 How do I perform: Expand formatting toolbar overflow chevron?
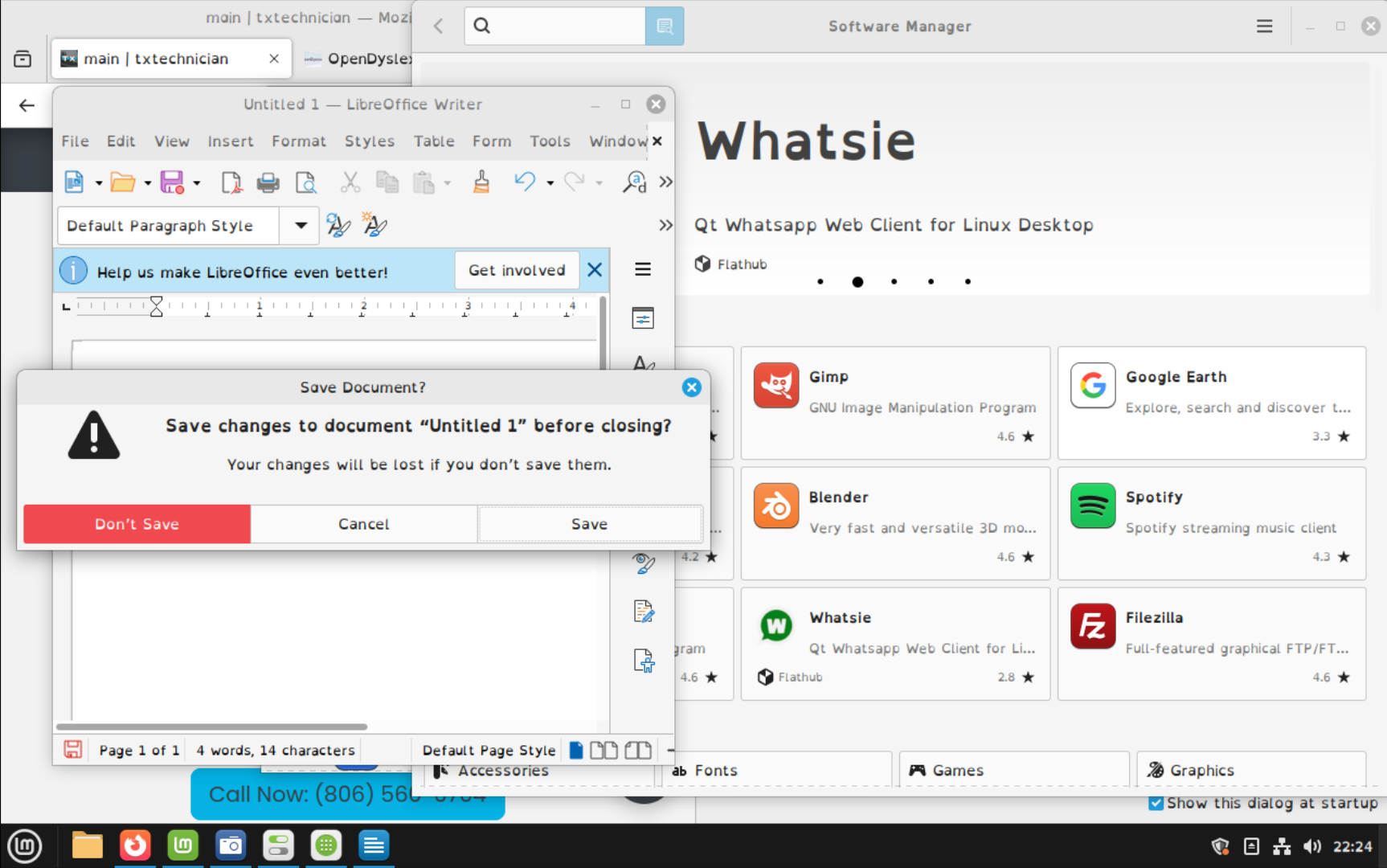665,225
